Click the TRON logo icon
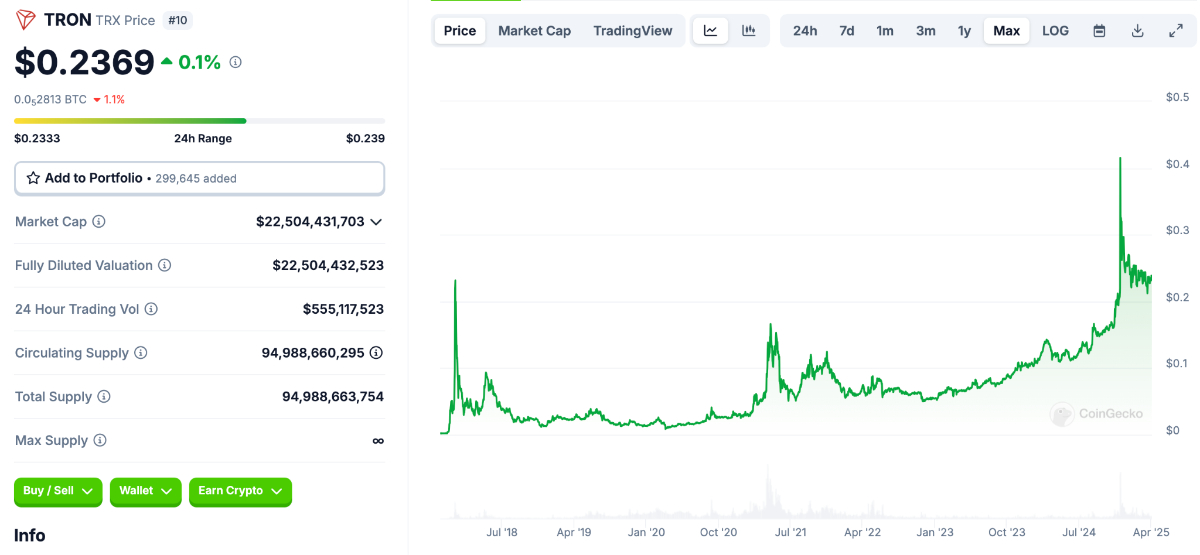 pyautogui.click(x=25, y=19)
